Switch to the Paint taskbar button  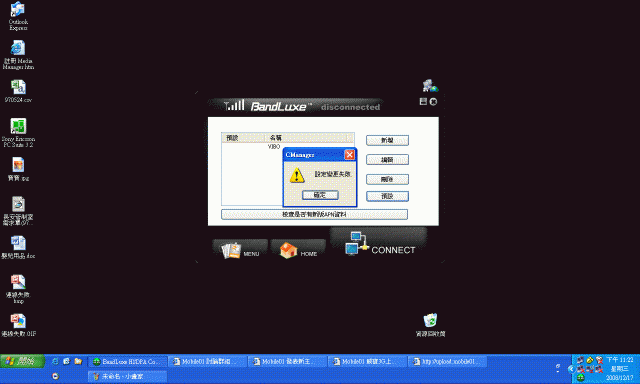tap(128, 376)
